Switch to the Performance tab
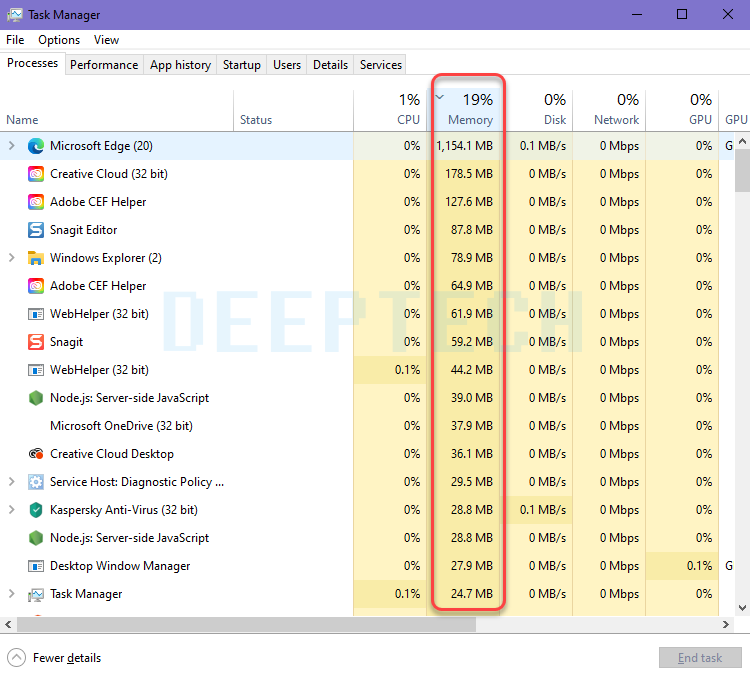The width and height of the screenshot is (750, 677). (x=104, y=65)
